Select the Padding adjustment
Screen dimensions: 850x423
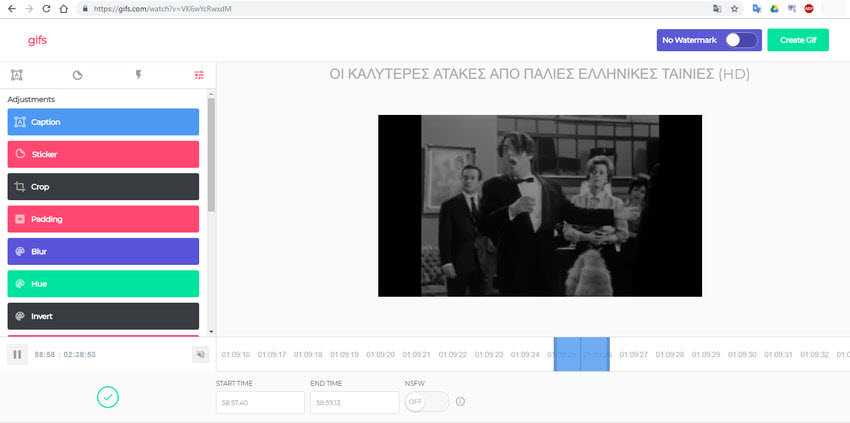(103, 219)
